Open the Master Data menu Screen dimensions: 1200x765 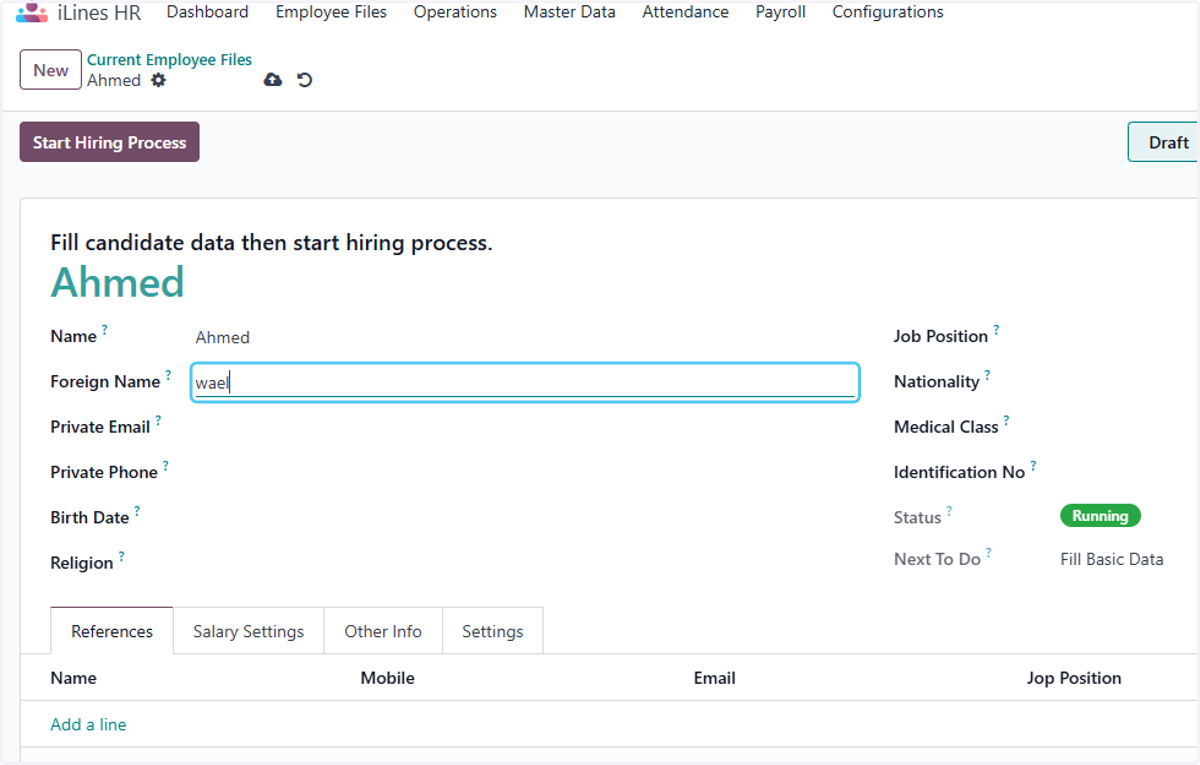click(x=570, y=12)
